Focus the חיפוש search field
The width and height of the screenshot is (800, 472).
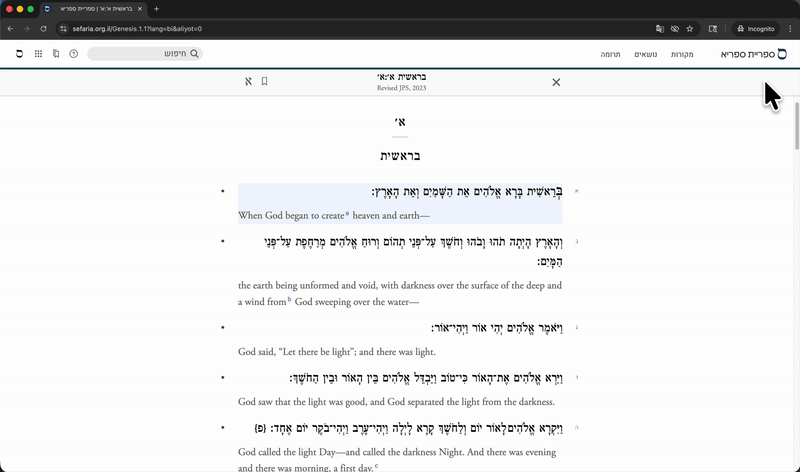click(x=140, y=53)
